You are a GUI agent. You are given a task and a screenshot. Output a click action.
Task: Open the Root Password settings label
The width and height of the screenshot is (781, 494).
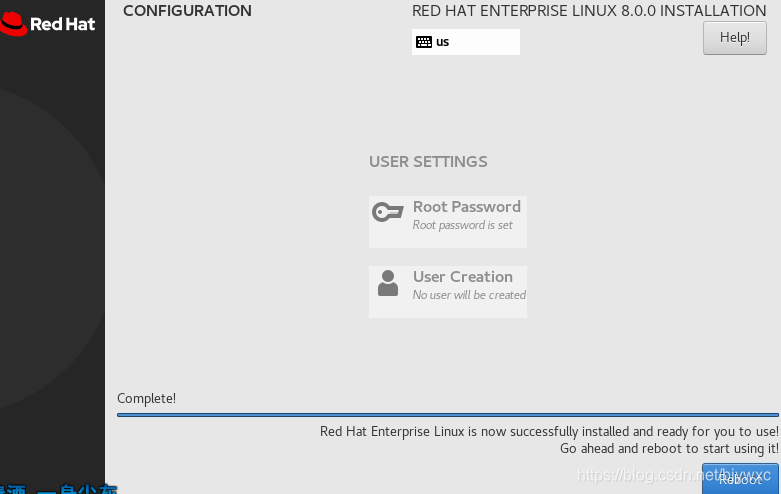466,207
